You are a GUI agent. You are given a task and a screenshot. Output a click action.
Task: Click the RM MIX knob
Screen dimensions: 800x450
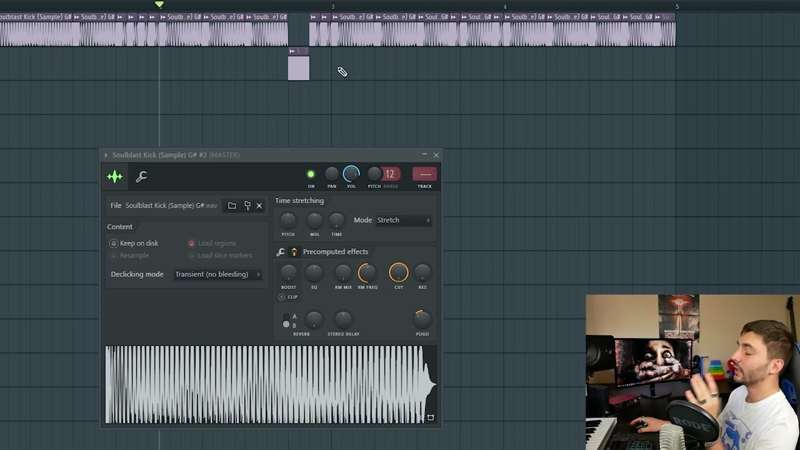(343, 273)
